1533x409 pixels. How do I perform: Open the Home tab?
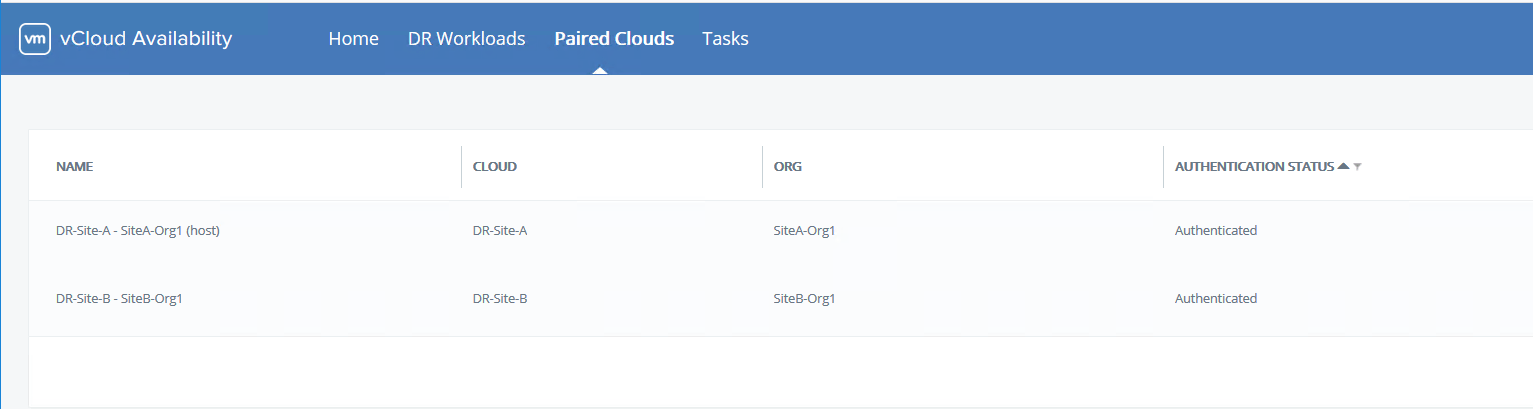click(353, 39)
